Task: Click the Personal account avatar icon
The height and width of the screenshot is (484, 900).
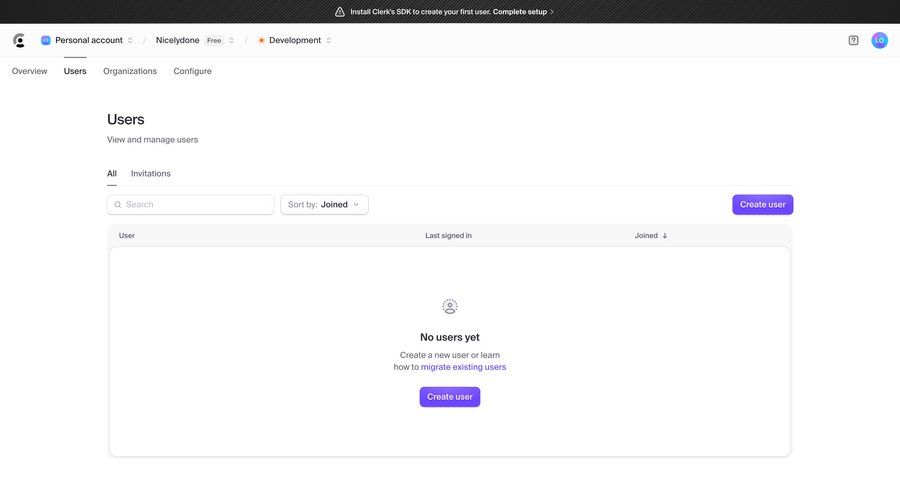Action: (x=46, y=41)
